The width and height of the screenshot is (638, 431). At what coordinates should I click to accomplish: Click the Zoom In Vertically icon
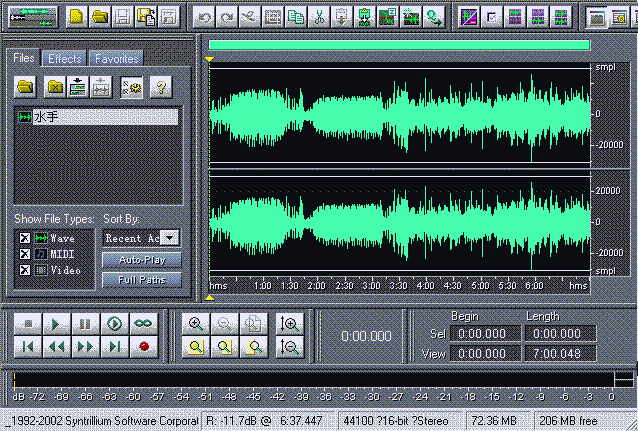point(290,324)
